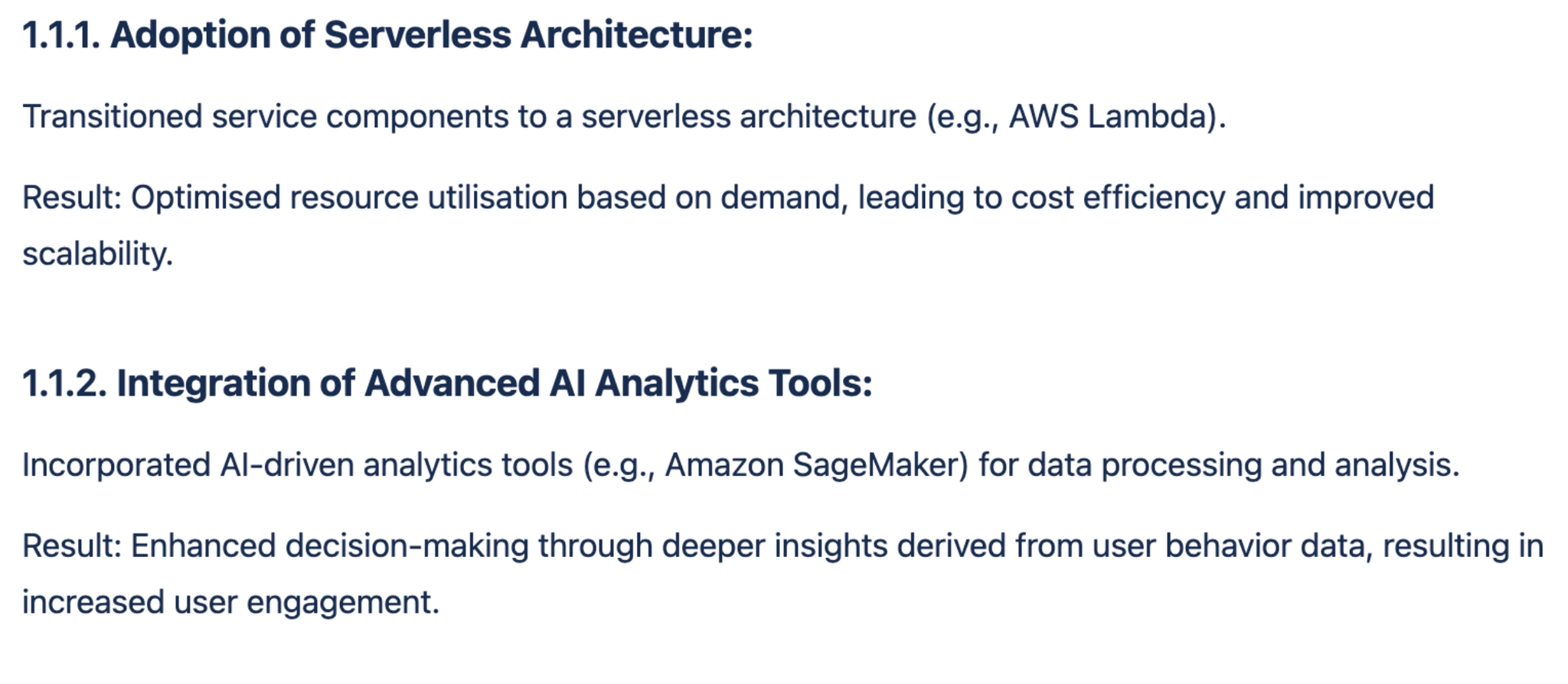
Task: Click the words "Amazon SageMaker"
Action: click(816, 465)
